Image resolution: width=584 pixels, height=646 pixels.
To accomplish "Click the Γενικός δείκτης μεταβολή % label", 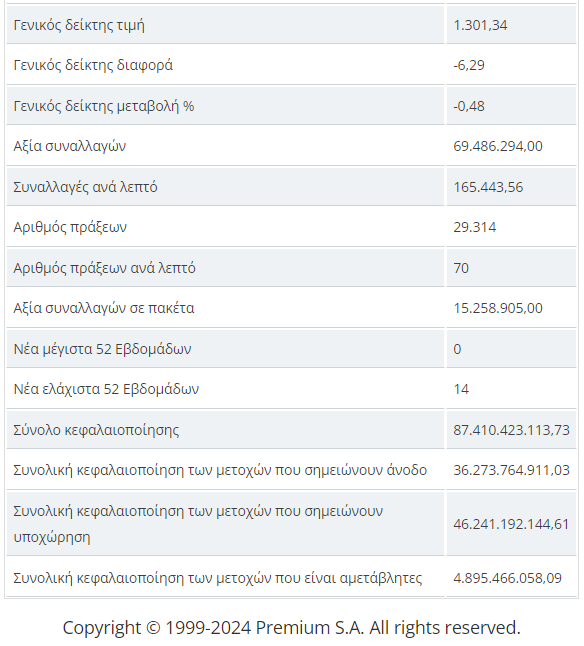I will [x=104, y=106].
